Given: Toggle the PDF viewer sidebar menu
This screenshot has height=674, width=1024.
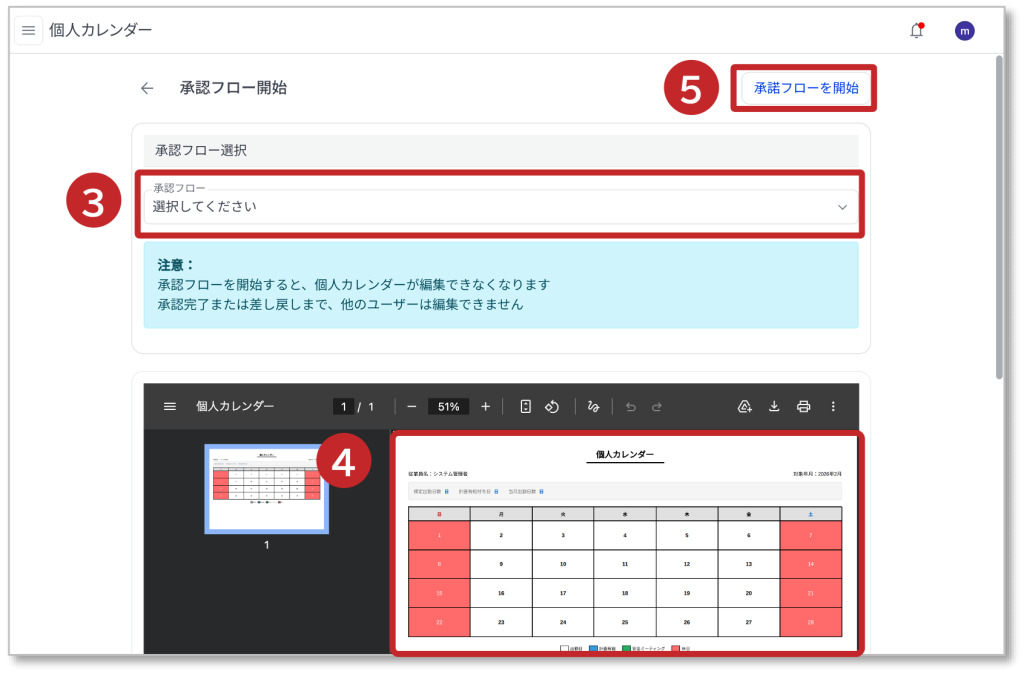Looking at the screenshot, I should click(170, 407).
